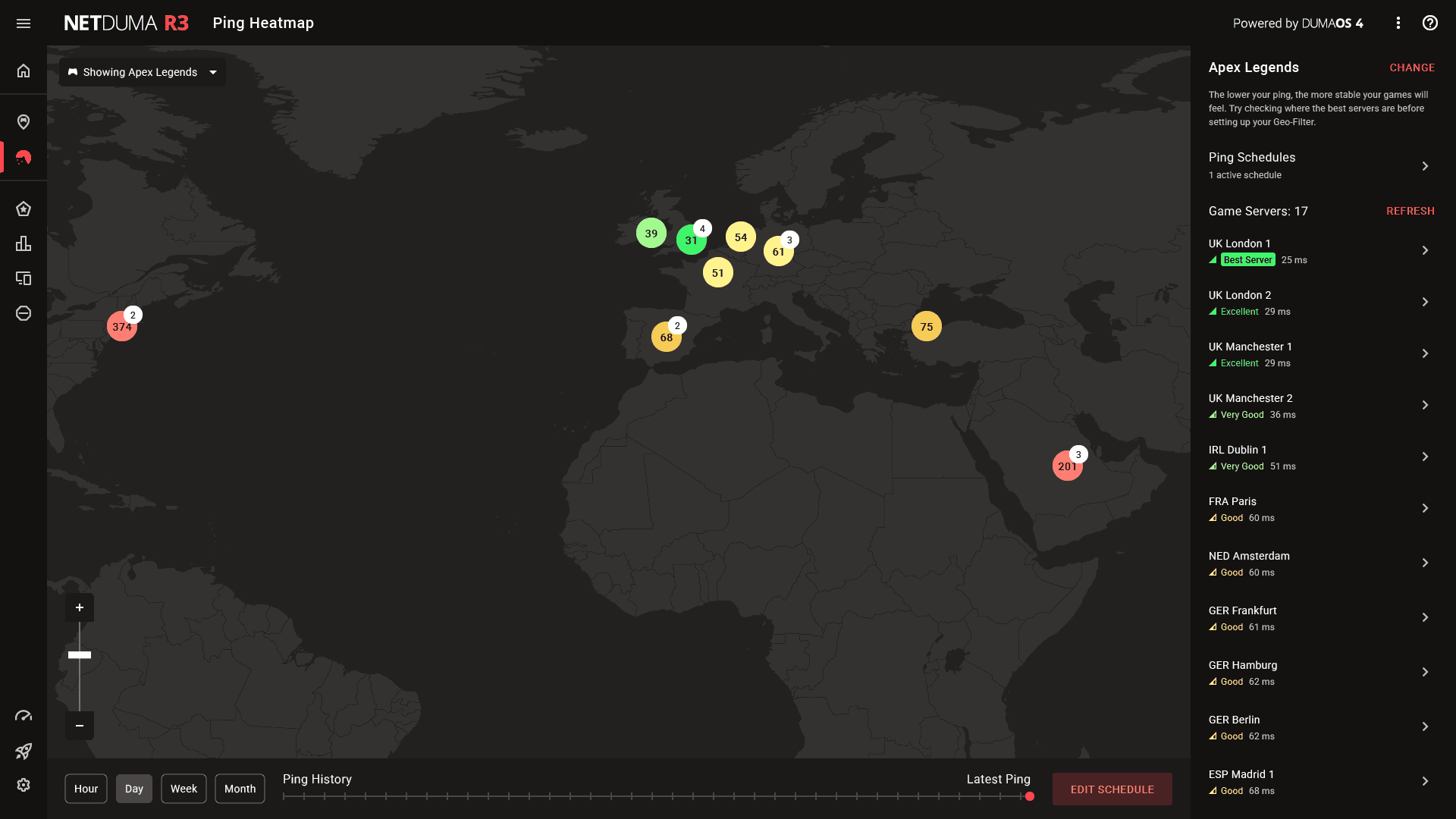Select the Ping Heatmap sidebar icon
This screenshot has width=1456, height=819.
pyautogui.click(x=24, y=157)
